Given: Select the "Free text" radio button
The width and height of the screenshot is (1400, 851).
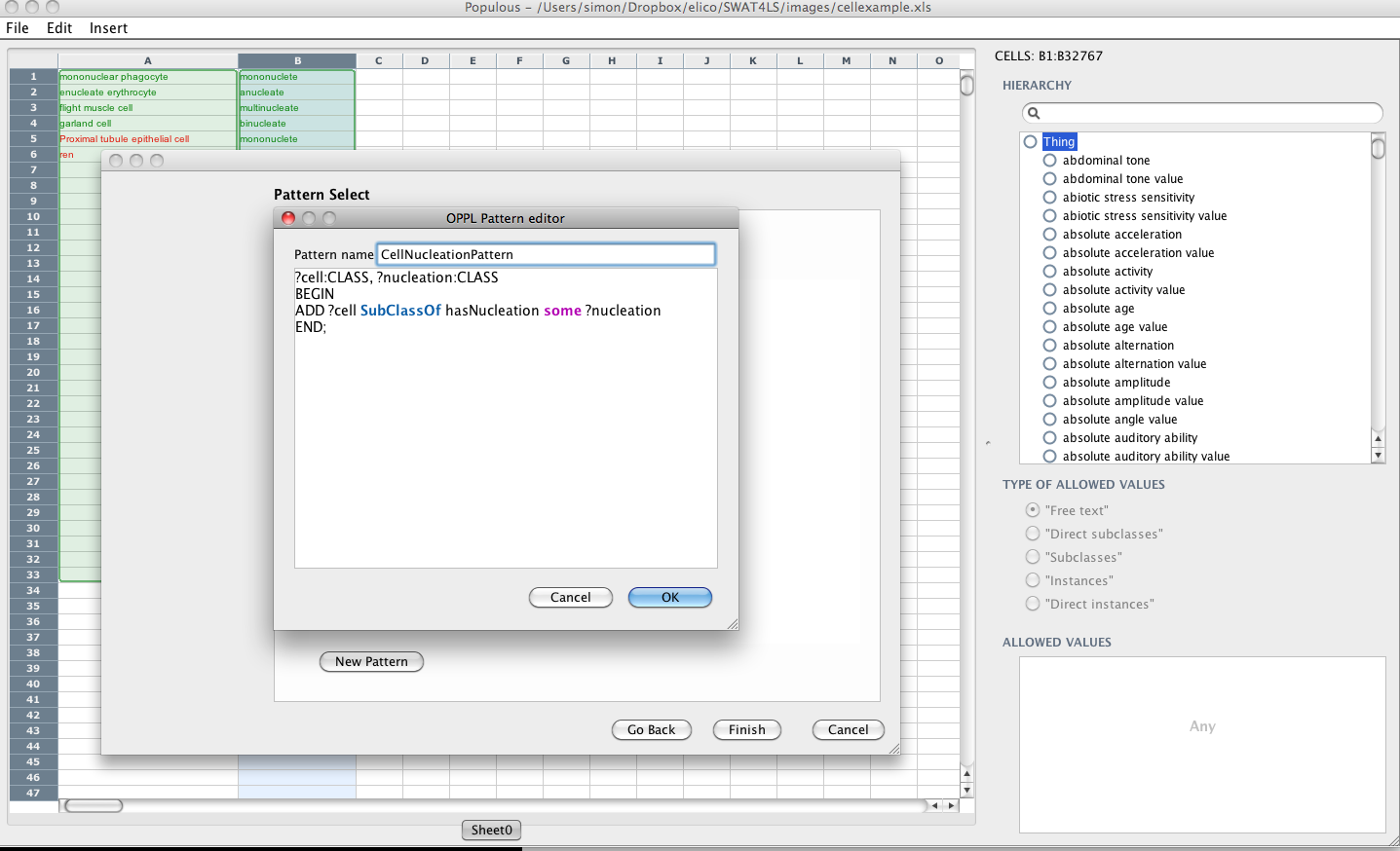Looking at the screenshot, I should (1033, 510).
